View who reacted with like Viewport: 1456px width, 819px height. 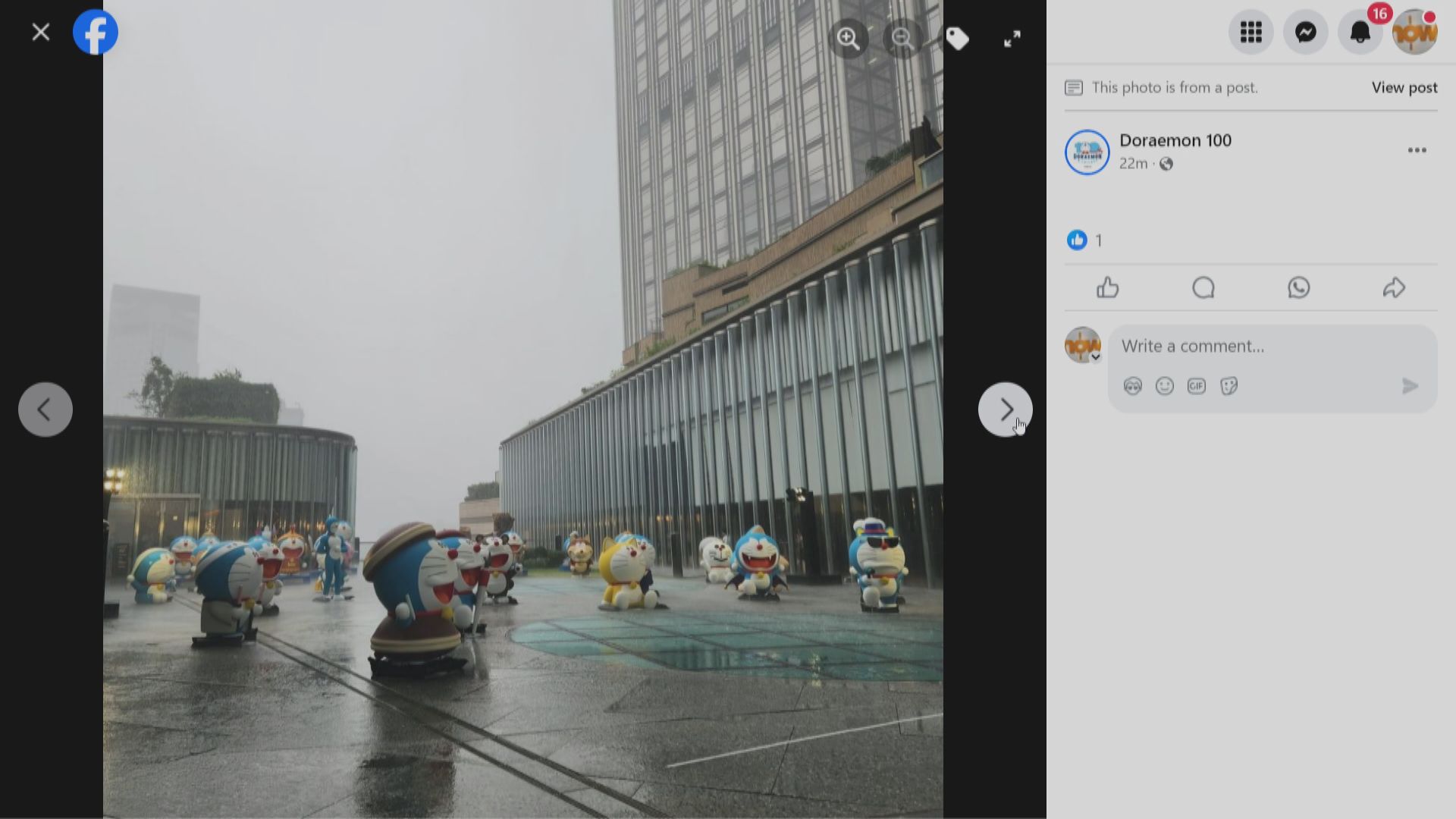(1077, 240)
